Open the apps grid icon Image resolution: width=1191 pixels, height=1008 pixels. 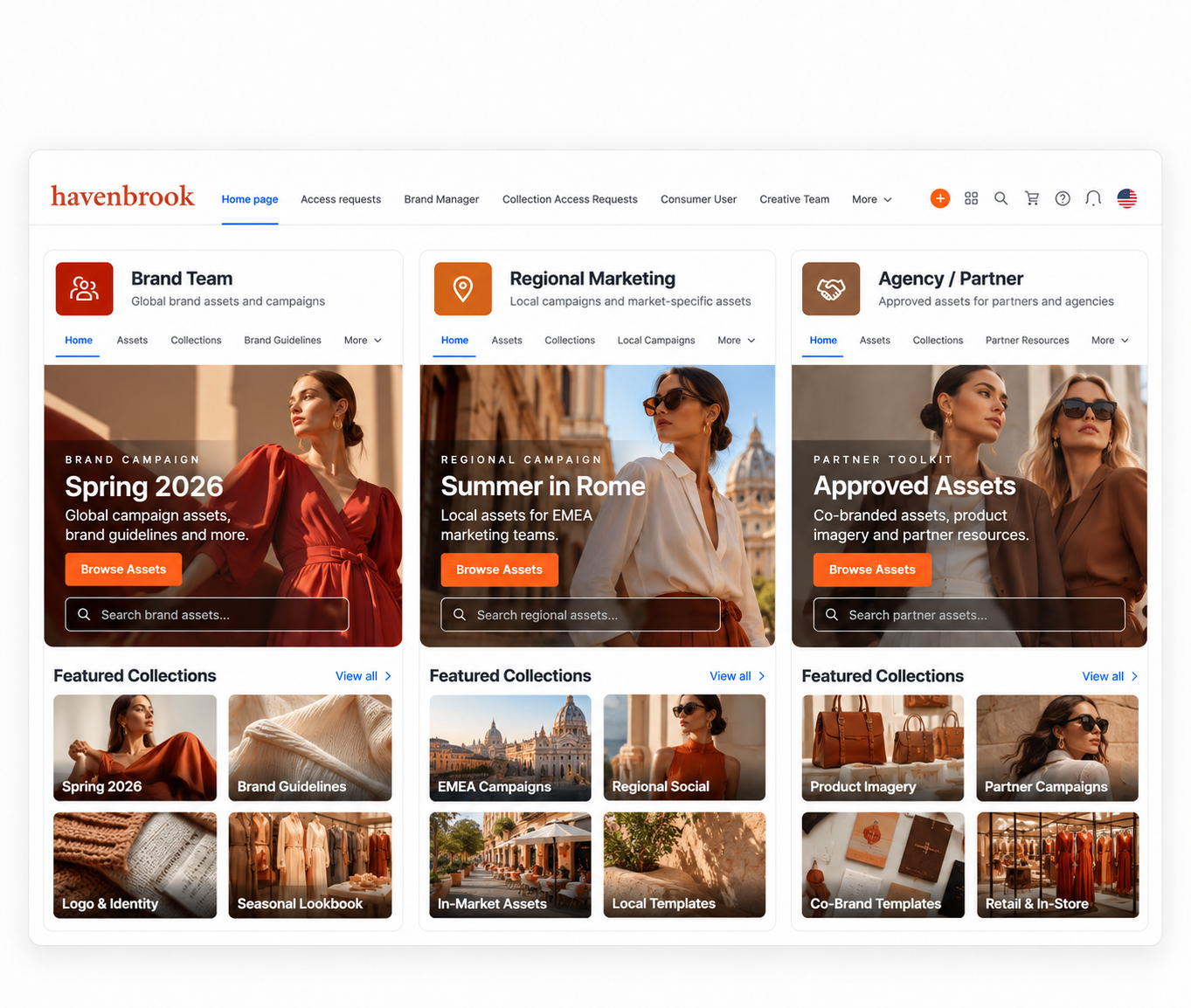coord(971,198)
